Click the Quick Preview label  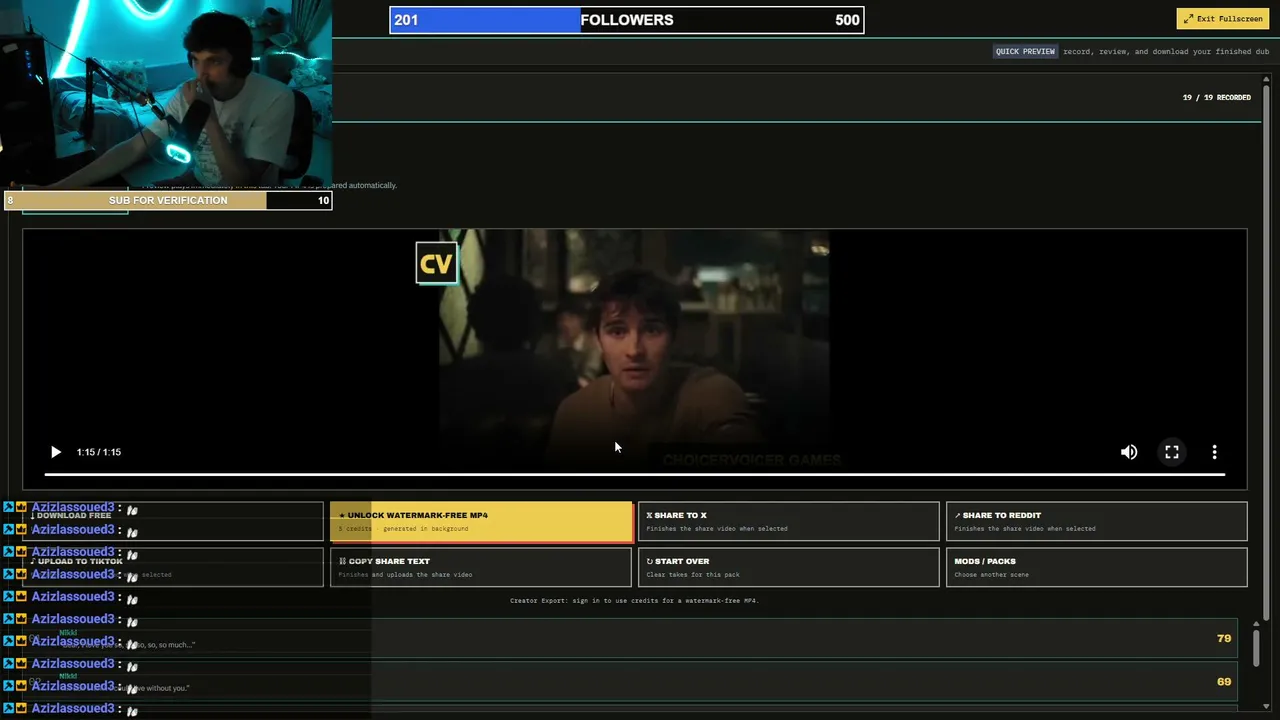(x=1025, y=51)
